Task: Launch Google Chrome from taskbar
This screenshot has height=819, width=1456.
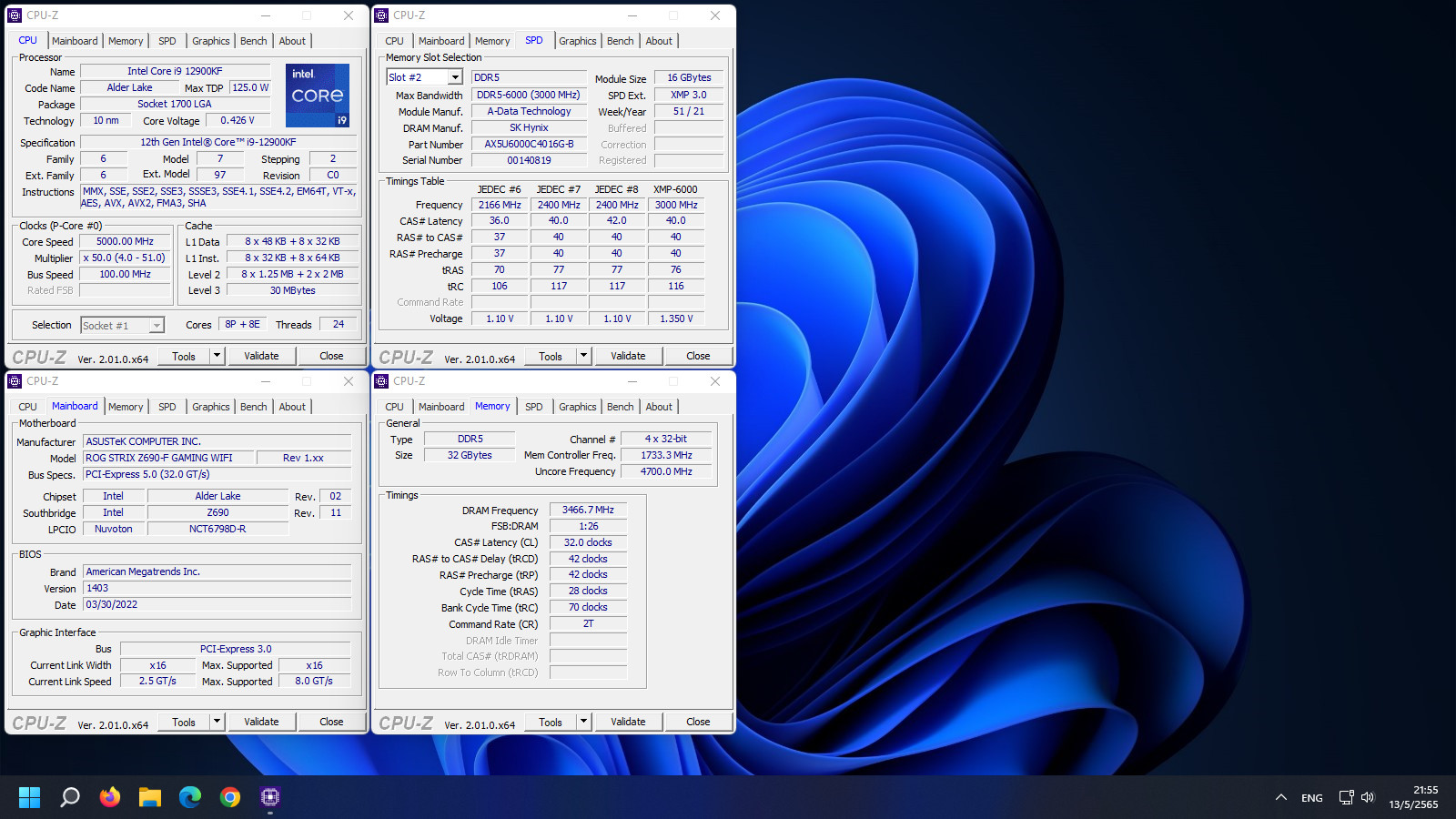Action: point(230,797)
